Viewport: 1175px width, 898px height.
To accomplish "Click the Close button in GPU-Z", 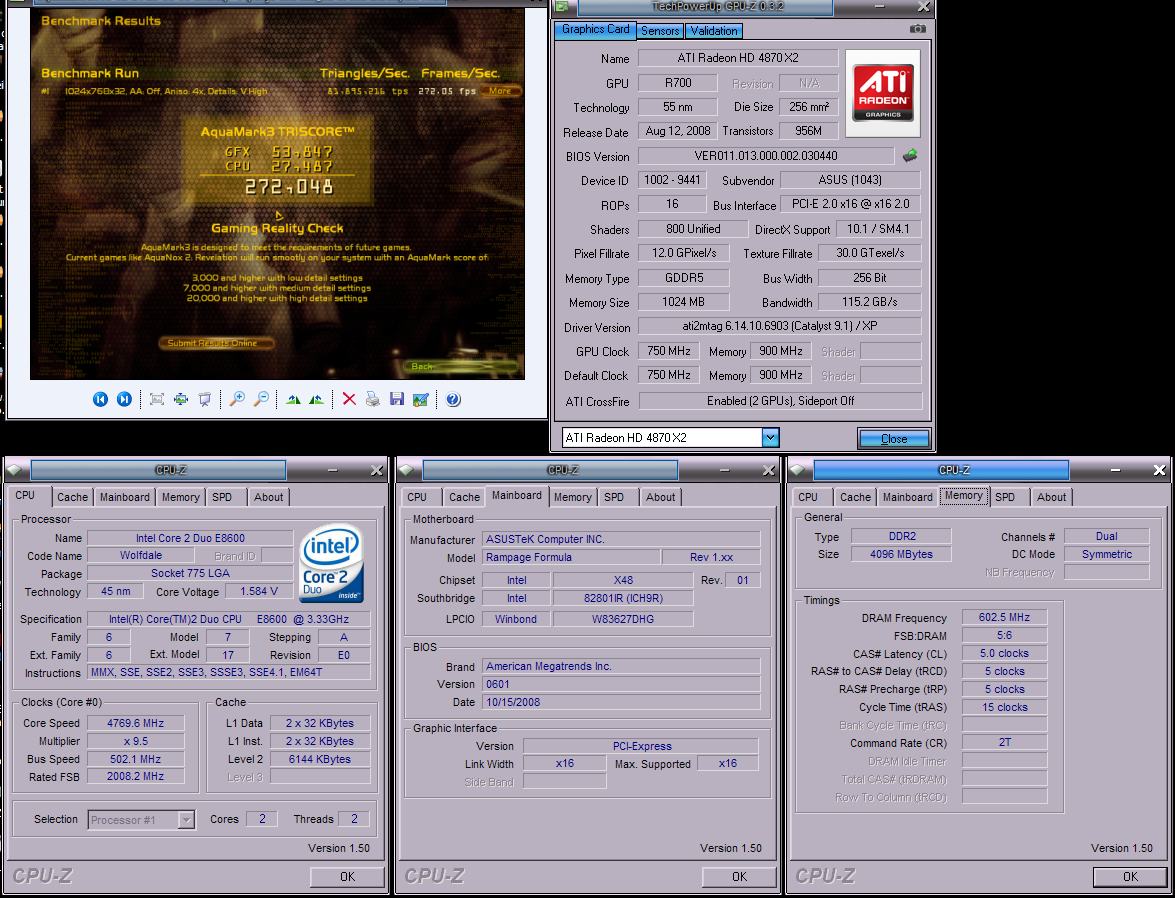I will (x=894, y=439).
